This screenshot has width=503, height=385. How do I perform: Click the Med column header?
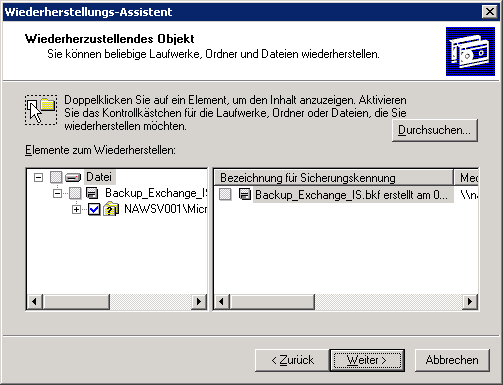tap(466, 178)
